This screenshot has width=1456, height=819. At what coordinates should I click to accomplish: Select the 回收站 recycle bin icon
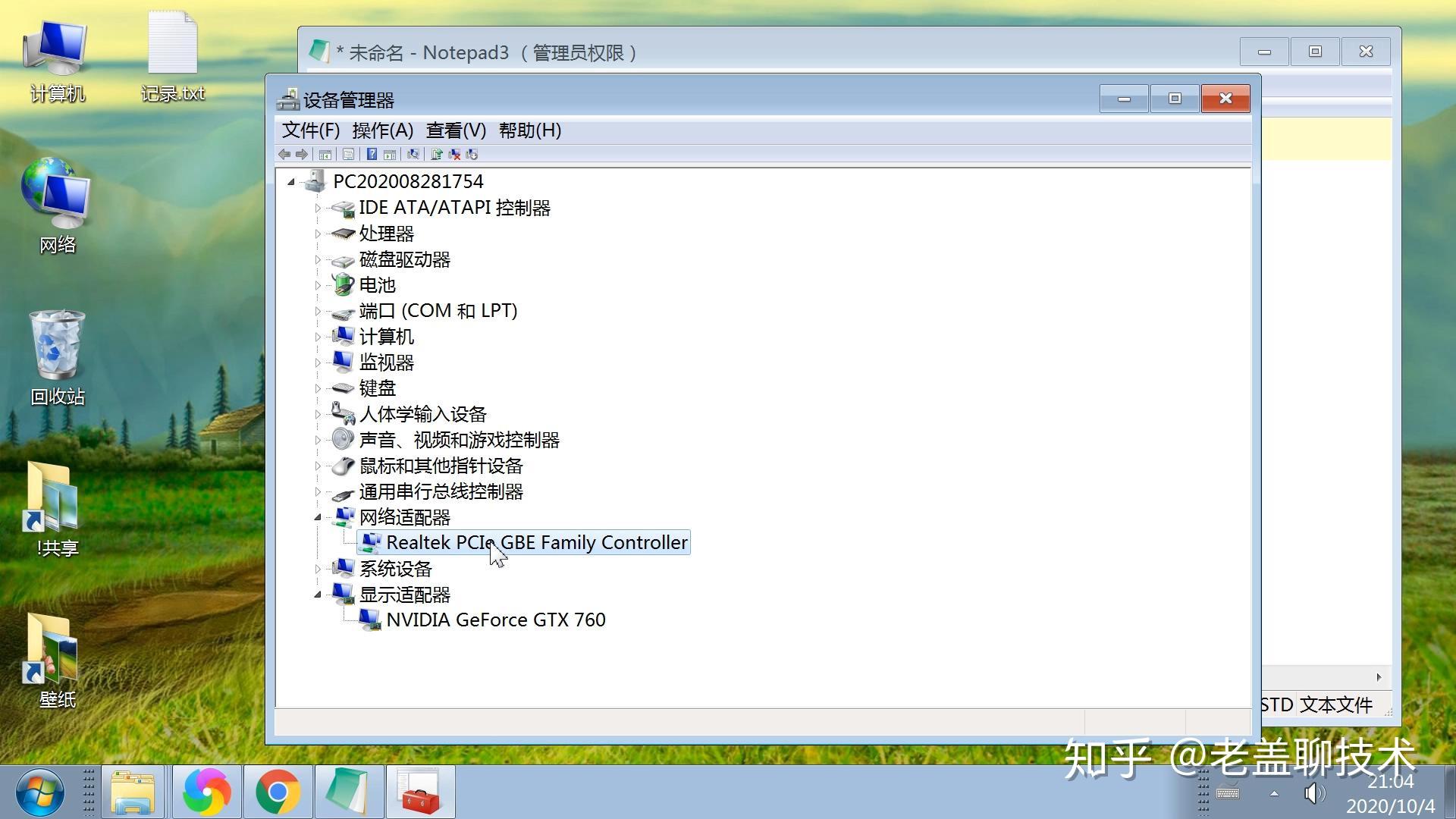57,356
